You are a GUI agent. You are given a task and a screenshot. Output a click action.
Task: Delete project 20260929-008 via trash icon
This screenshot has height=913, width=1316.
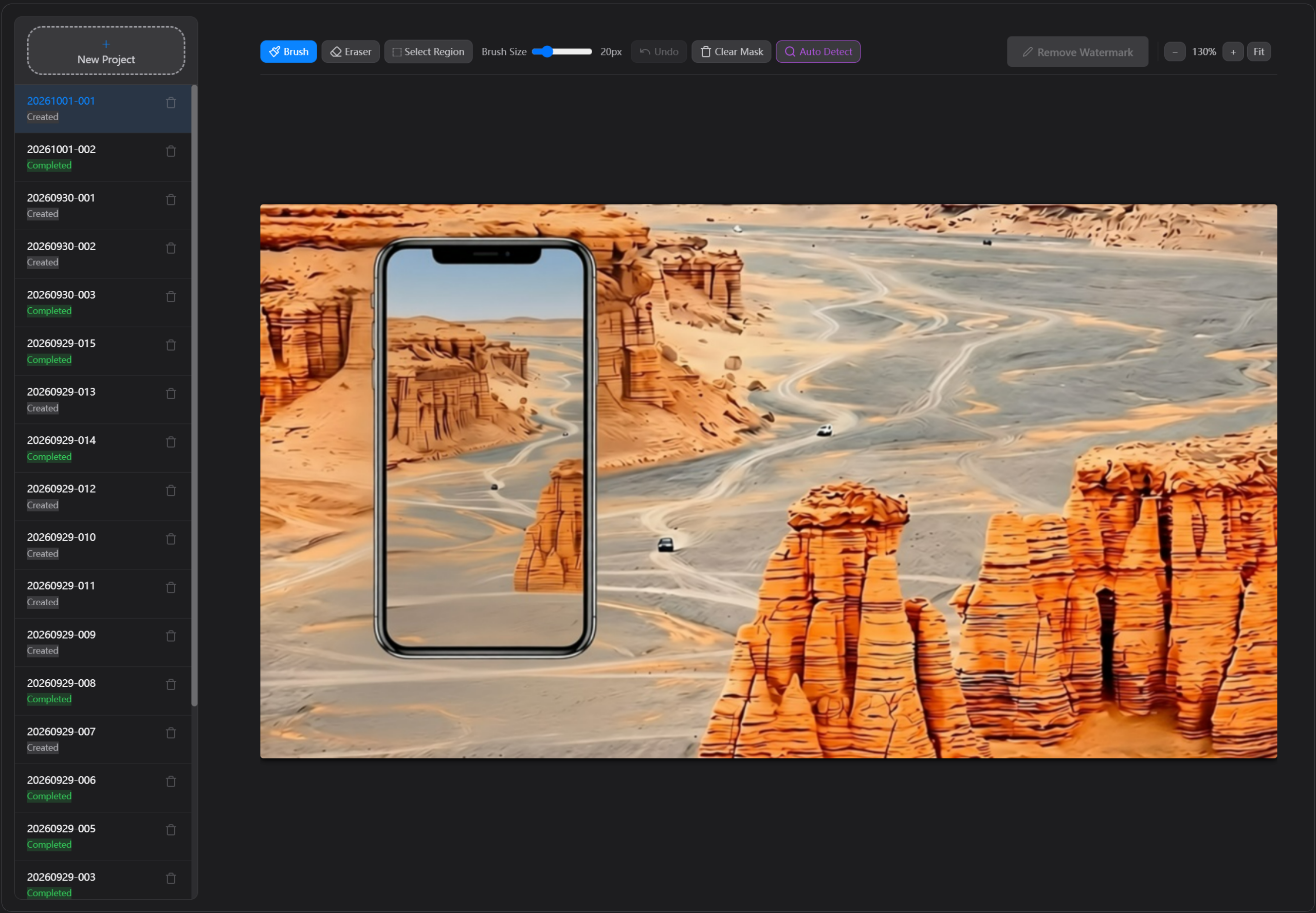[171, 685]
